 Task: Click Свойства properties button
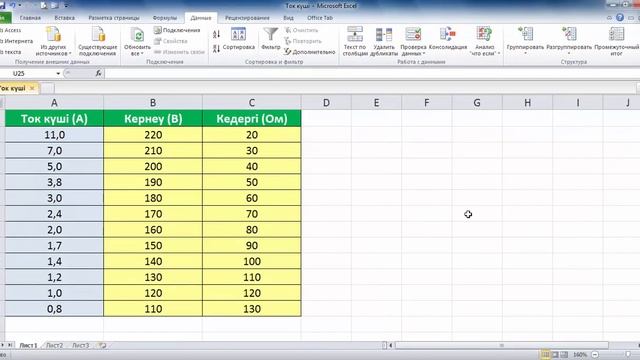(171, 41)
